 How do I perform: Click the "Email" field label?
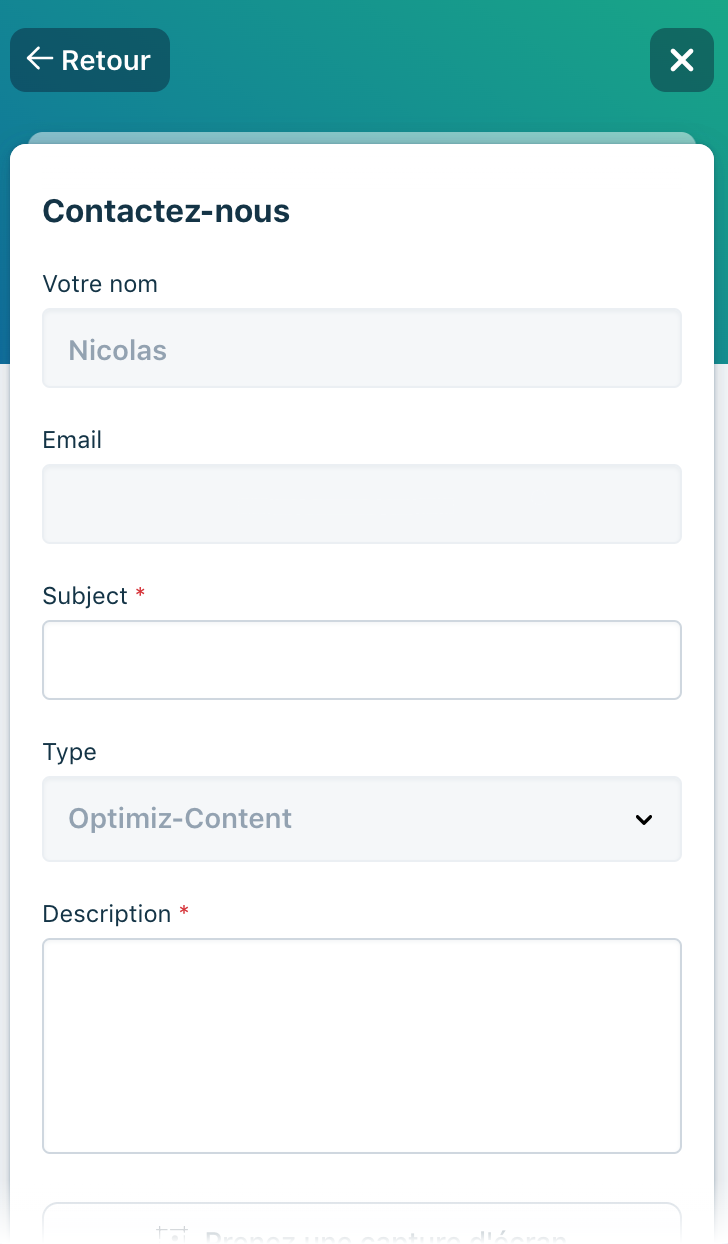coord(72,440)
